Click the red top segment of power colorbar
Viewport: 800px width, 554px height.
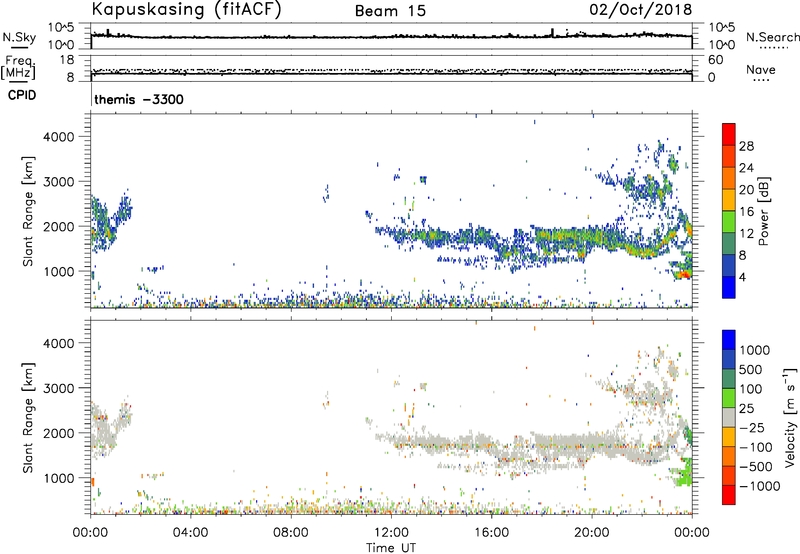point(729,135)
